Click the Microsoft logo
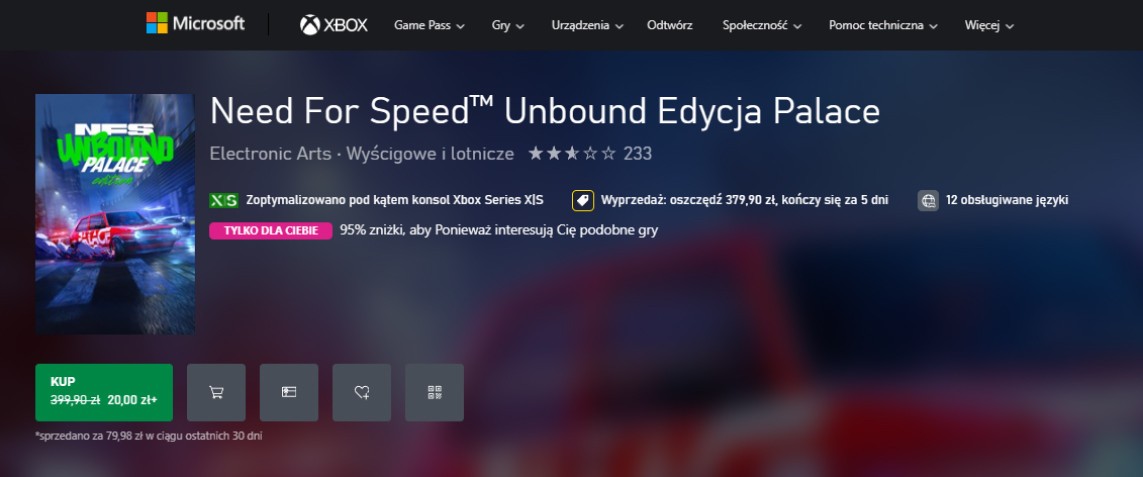The height and width of the screenshot is (477, 1143). (195, 23)
